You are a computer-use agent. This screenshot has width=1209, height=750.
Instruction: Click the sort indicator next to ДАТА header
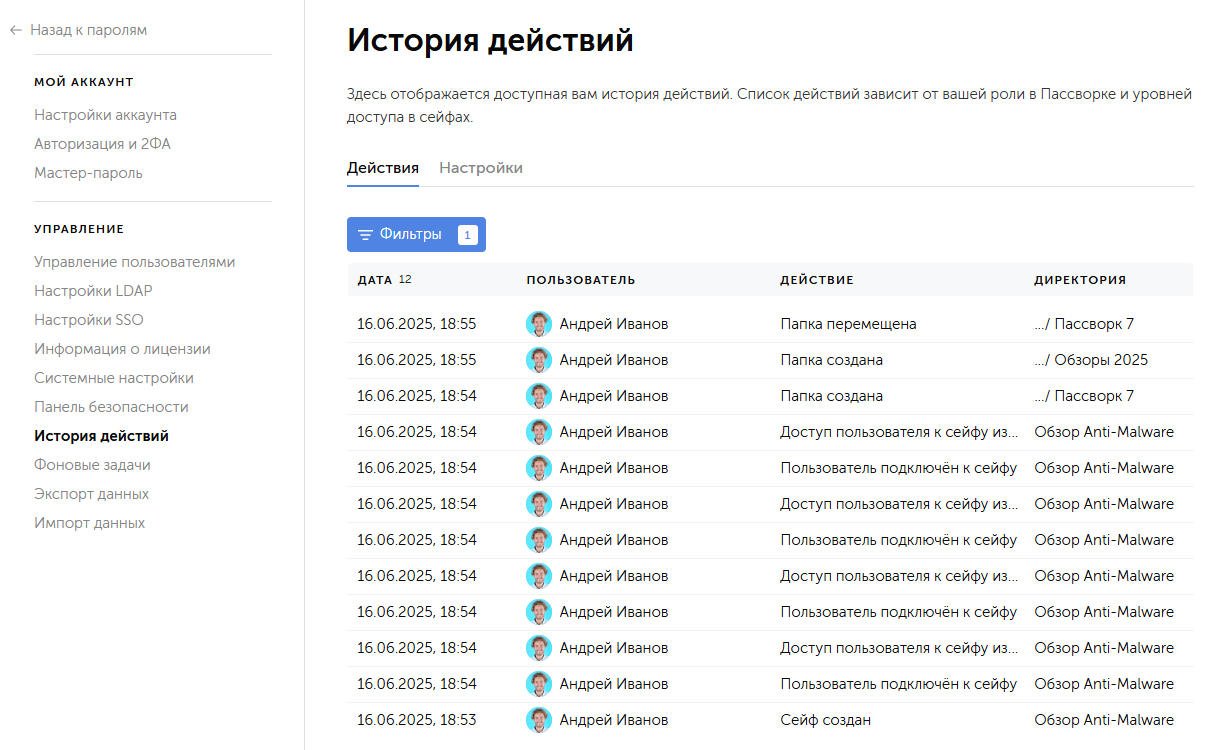pos(405,280)
